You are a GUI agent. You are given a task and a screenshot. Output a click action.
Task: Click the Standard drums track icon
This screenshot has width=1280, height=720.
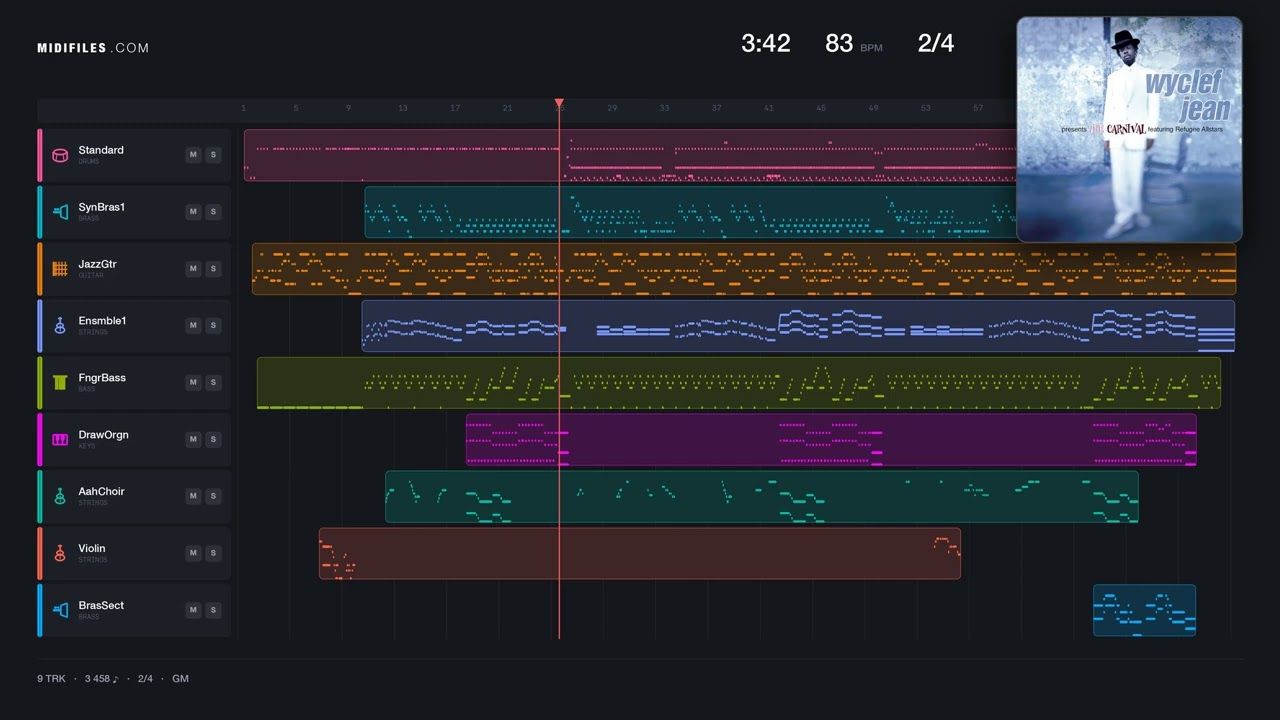tap(60, 155)
